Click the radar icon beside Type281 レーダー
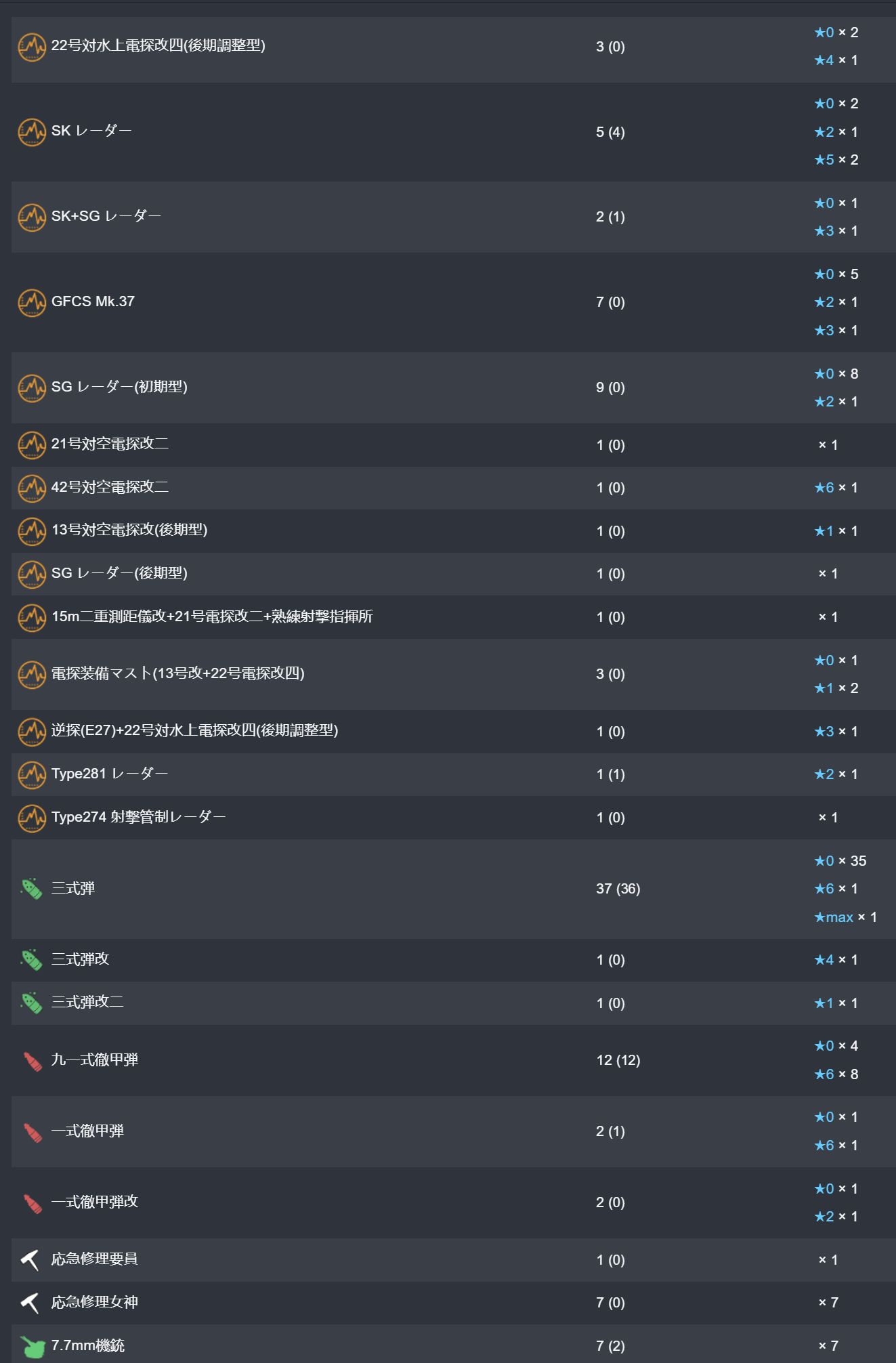896x1363 pixels. click(x=32, y=775)
